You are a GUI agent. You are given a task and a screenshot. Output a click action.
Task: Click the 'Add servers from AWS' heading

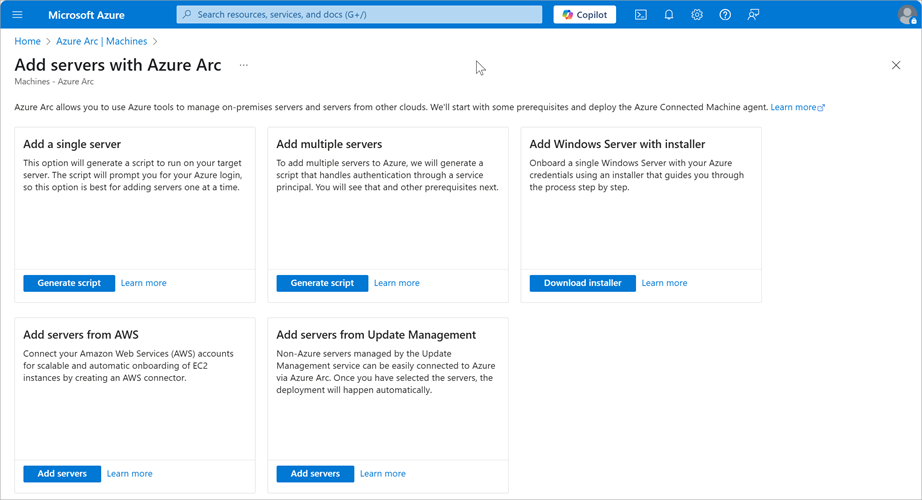[81, 335]
